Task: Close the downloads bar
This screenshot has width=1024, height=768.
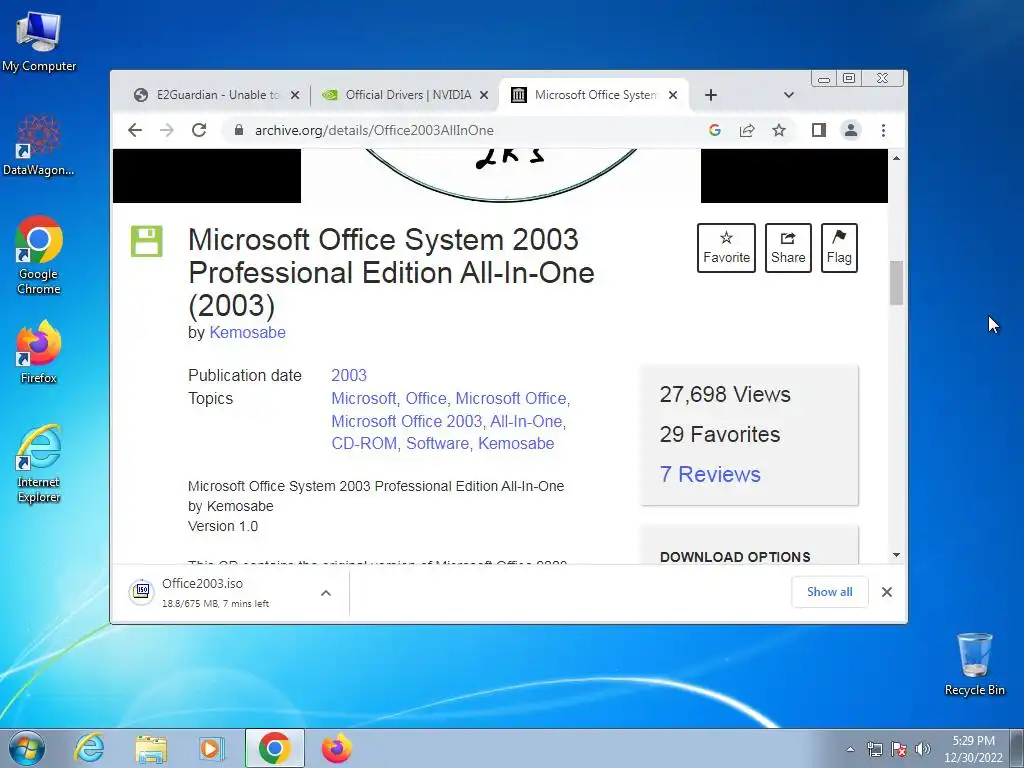Action: [886, 592]
